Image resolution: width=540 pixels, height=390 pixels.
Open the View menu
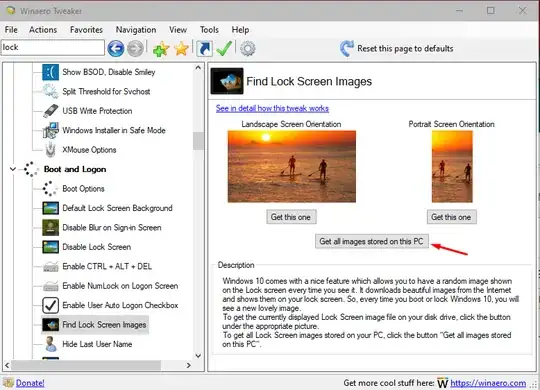(x=178, y=30)
